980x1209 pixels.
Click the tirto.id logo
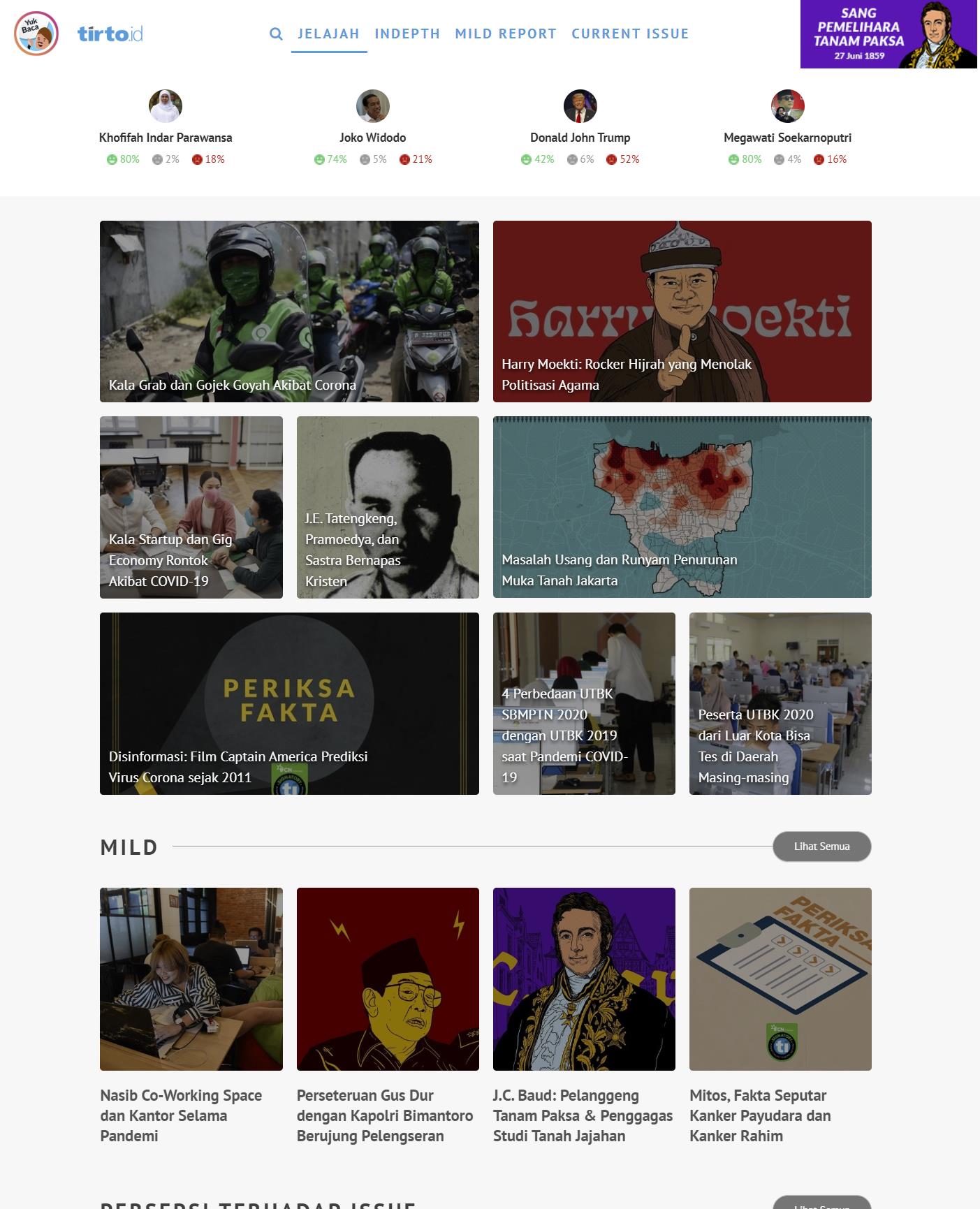coord(110,34)
